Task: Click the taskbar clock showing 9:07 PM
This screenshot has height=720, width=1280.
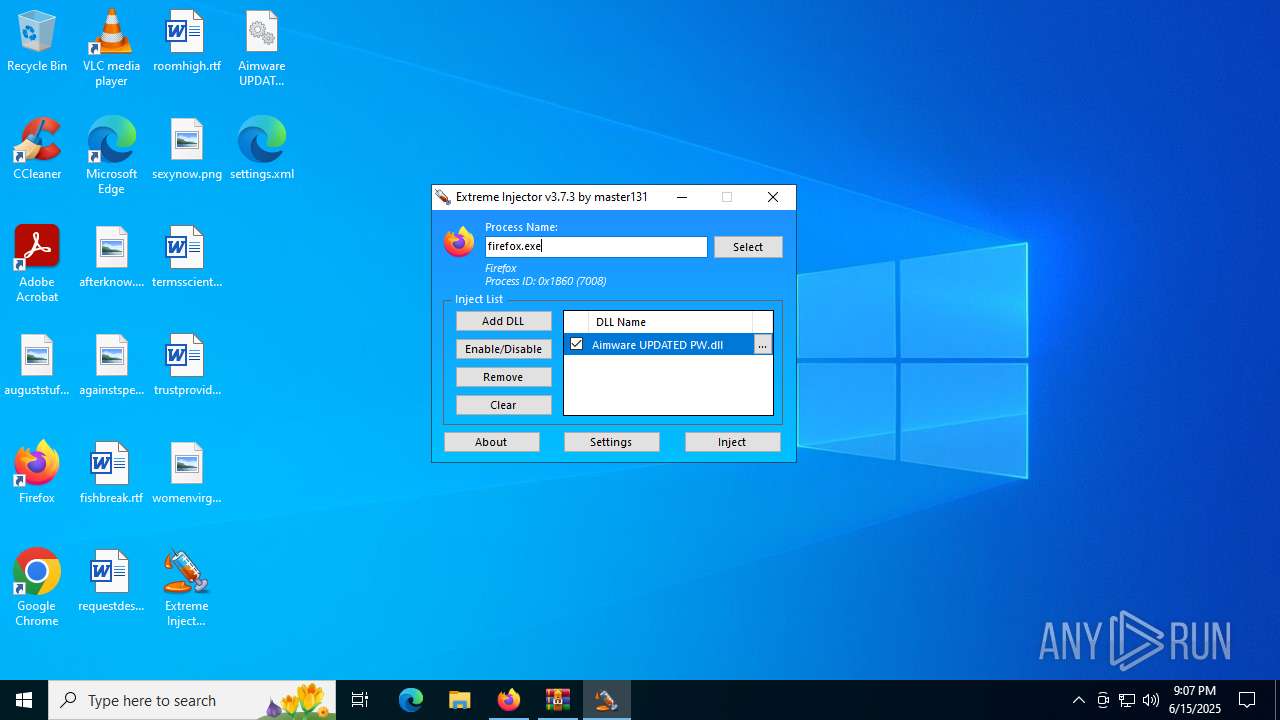Action: (1195, 700)
